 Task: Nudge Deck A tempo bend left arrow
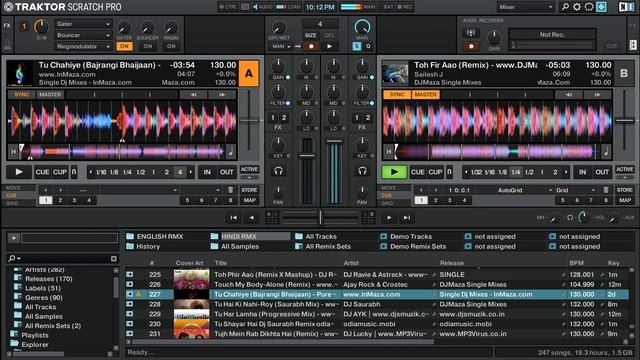coord(193,94)
